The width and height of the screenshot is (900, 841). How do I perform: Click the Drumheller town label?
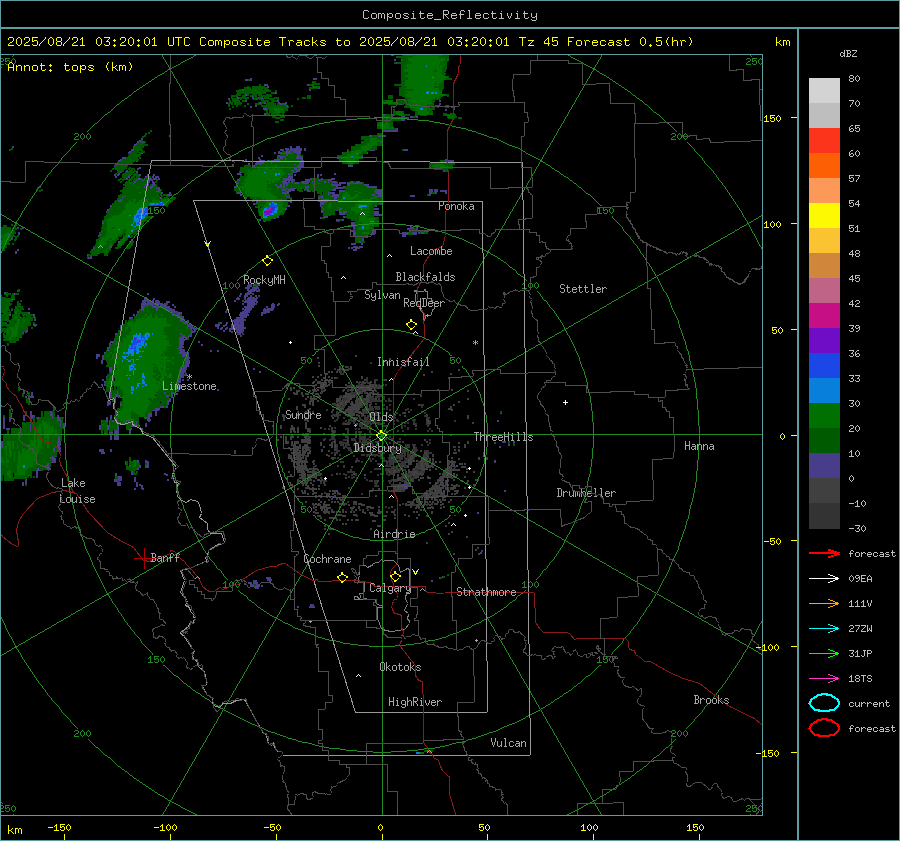pyautogui.click(x=586, y=493)
